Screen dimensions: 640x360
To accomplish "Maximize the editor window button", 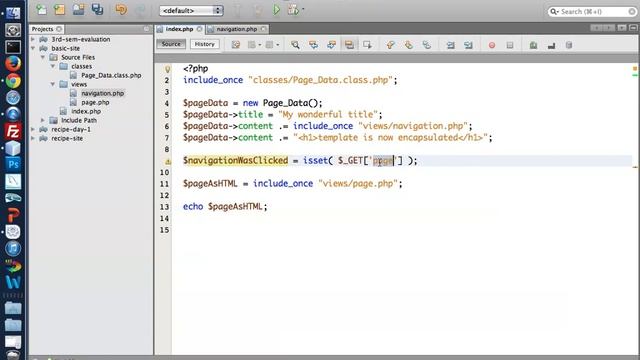I will pyautogui.click(x=633, y=28).
